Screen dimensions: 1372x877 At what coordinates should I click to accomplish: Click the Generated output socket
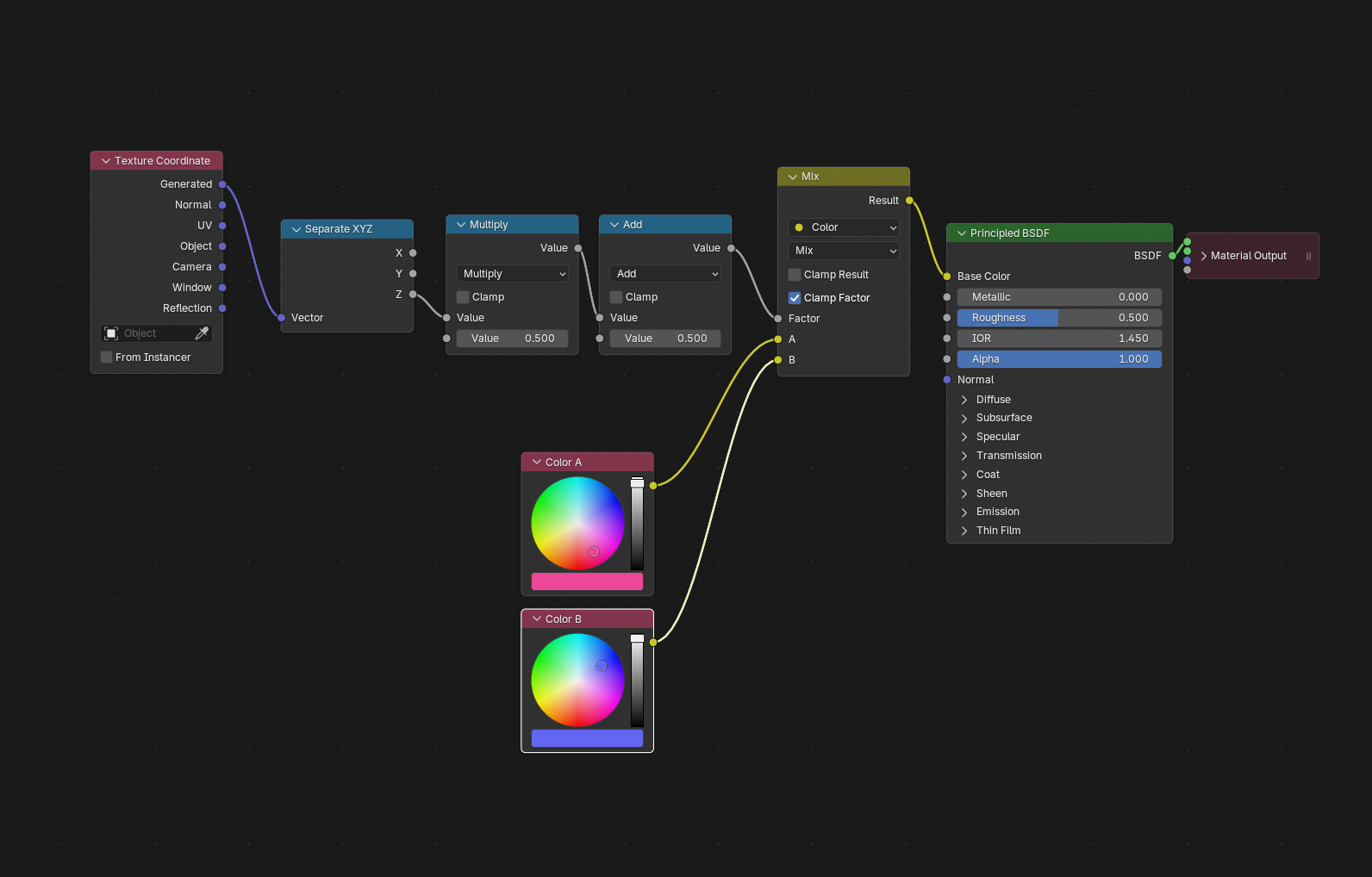222,184
